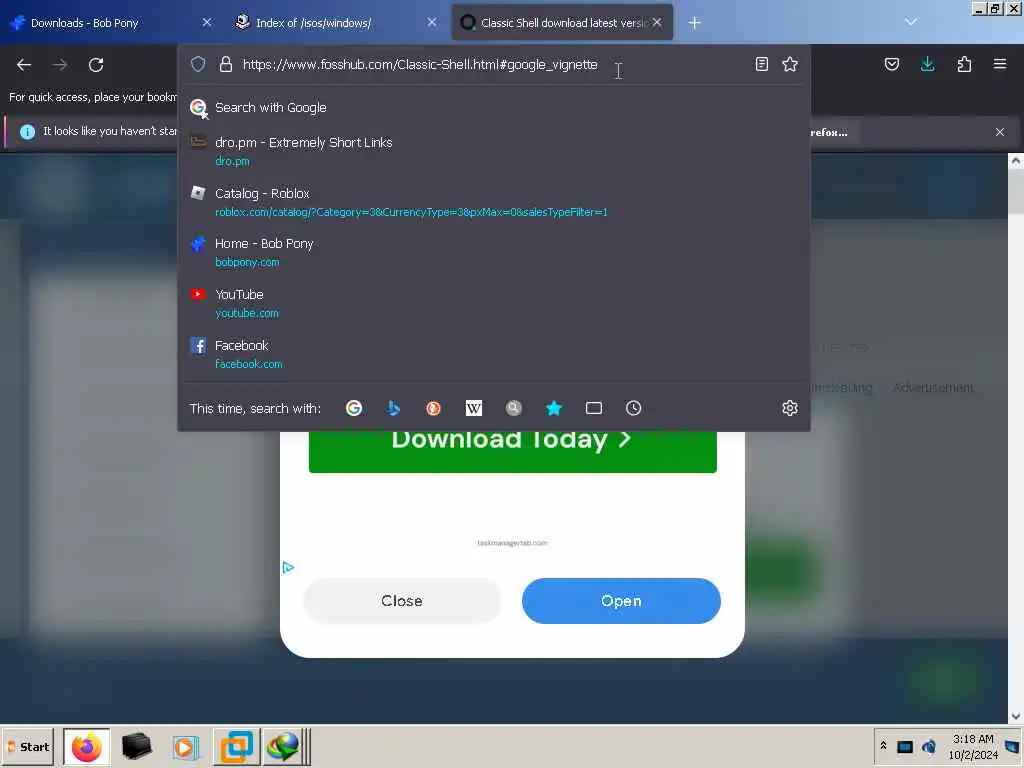The image size is (1024, 768).
Task: Click the blue Open button
Action: (x=621, y=601)
